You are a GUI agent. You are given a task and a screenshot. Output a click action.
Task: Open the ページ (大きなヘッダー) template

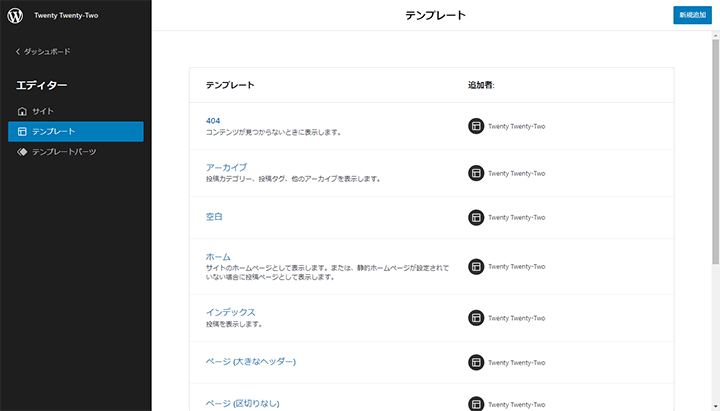point(250,361)
